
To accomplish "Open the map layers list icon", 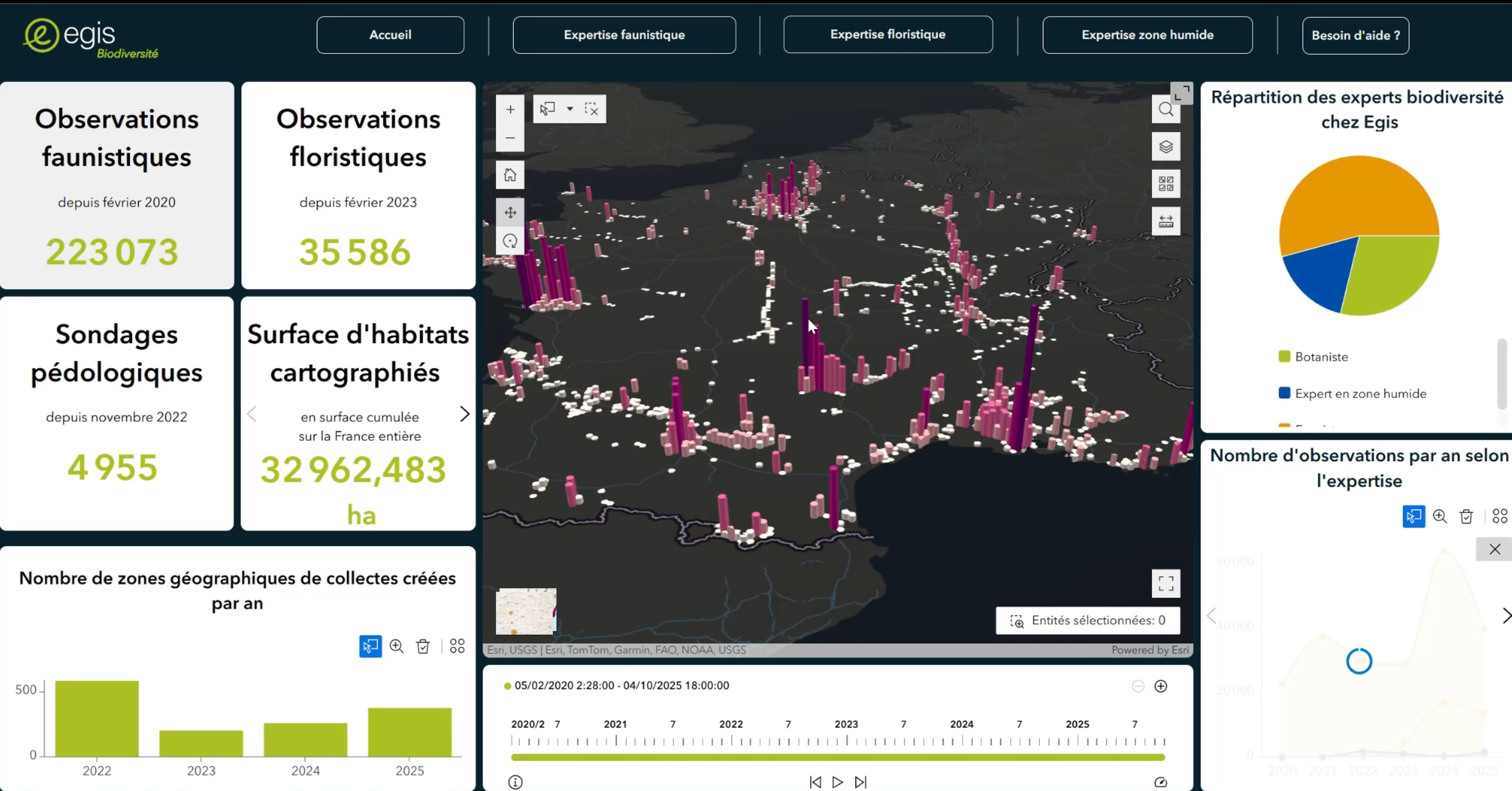I will 1165,147.
